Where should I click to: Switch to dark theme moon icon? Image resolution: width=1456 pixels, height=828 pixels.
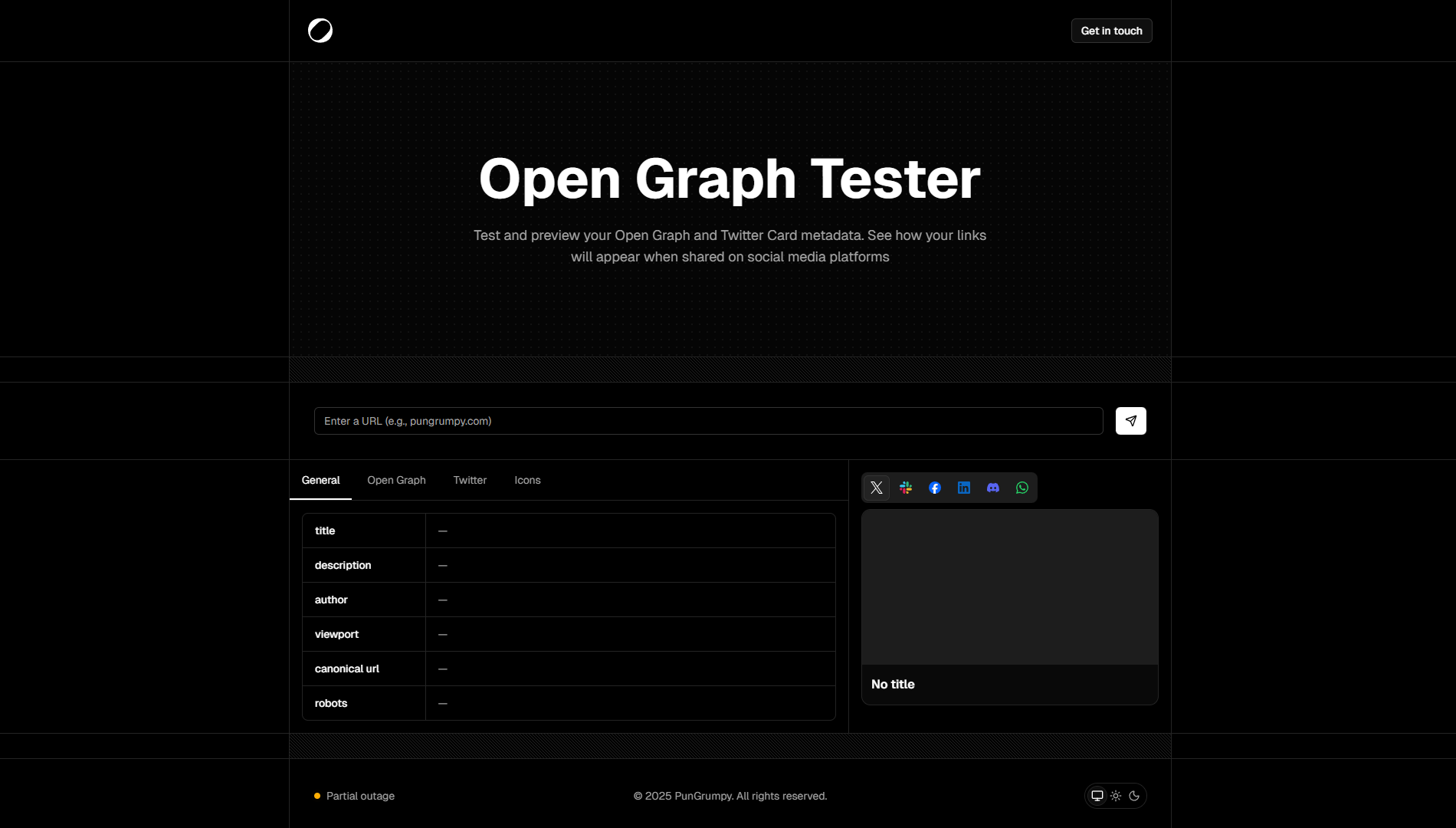[x=1134, y=796]
